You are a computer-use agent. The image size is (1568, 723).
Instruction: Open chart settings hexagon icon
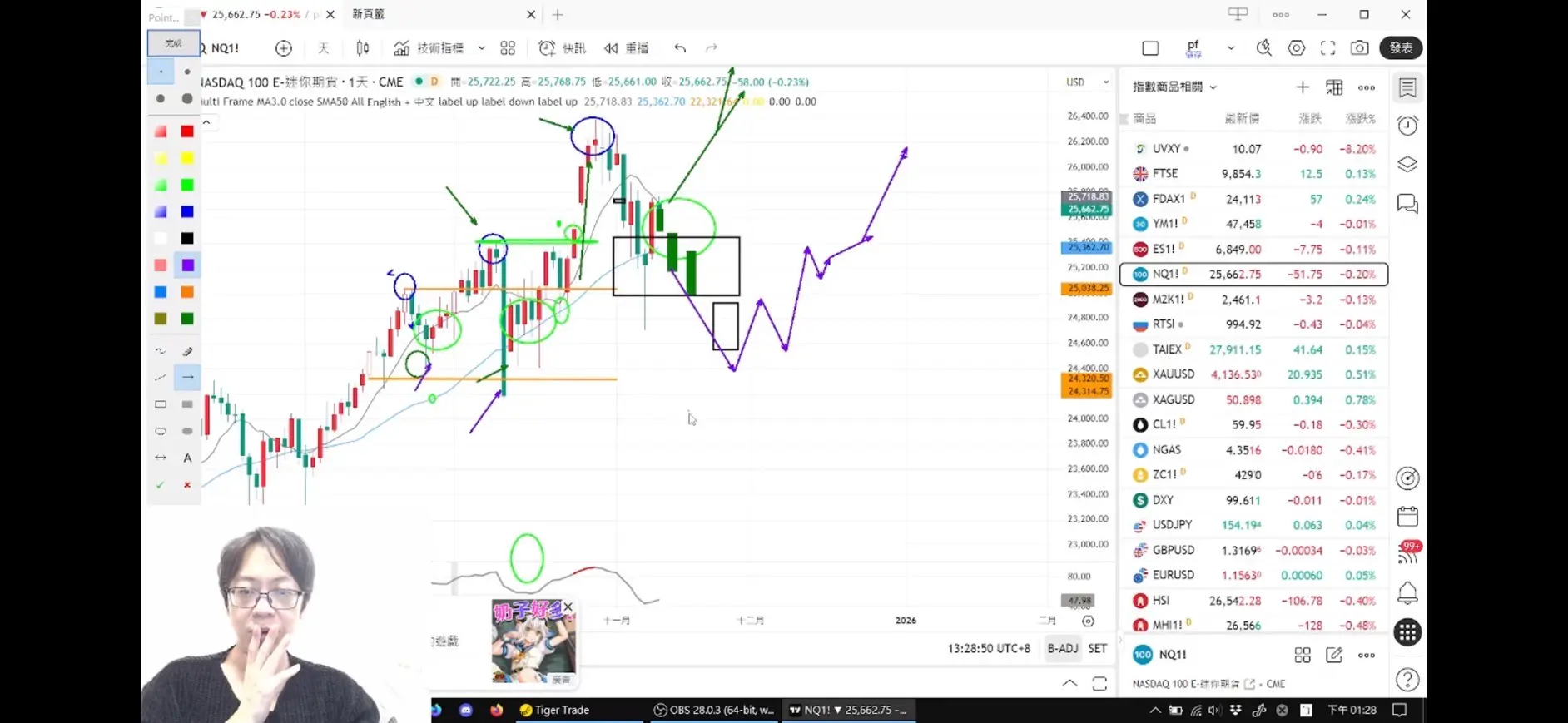(x=1296, y=48)
